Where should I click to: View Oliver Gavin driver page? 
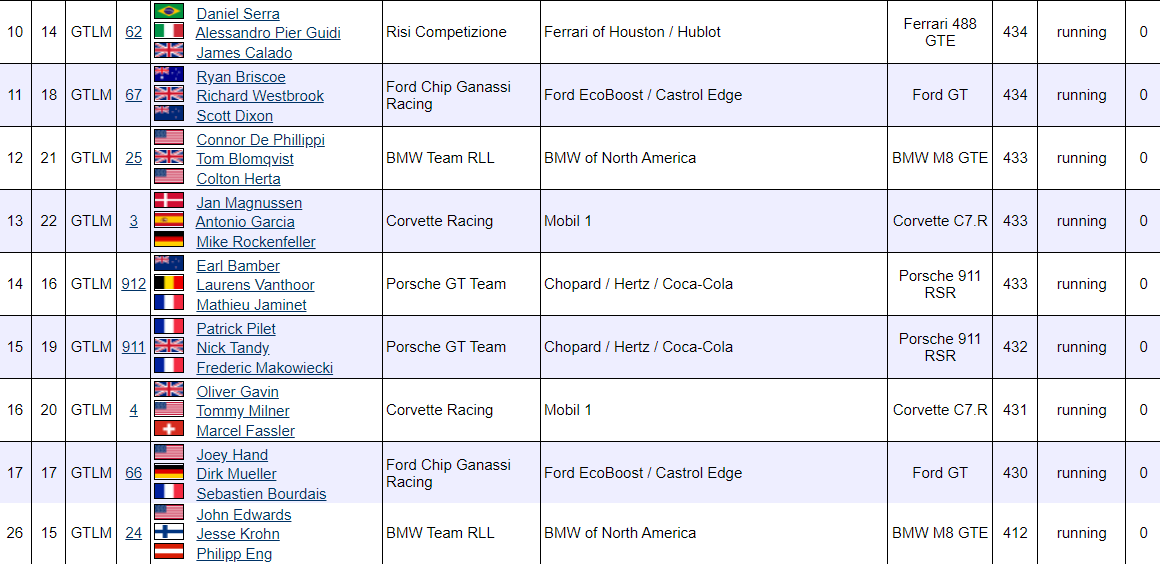[238, 391]
